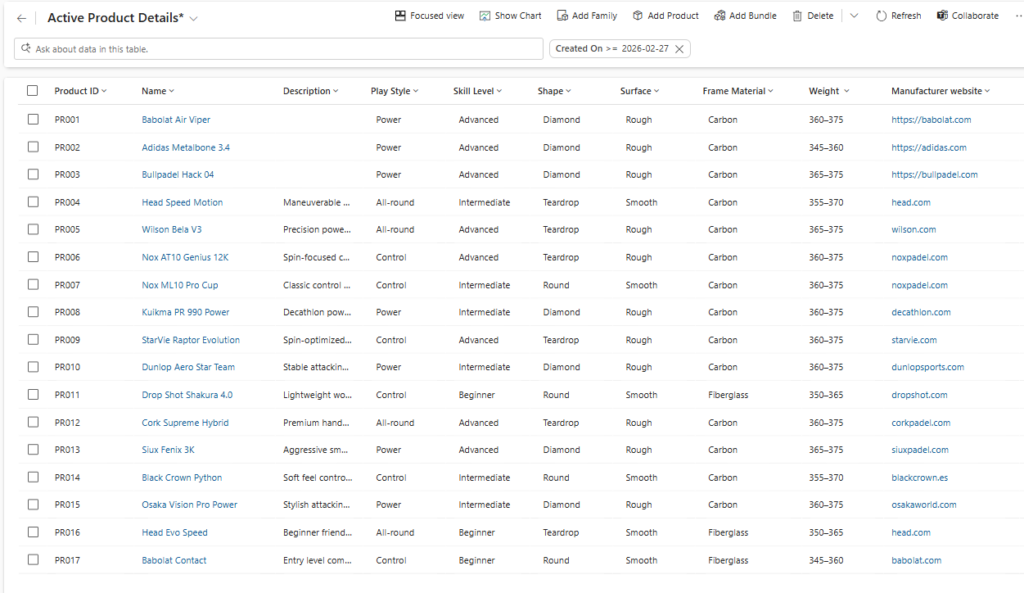Open Show Chart pane
The image size is (1024, 593).
(x=510, y=15)
